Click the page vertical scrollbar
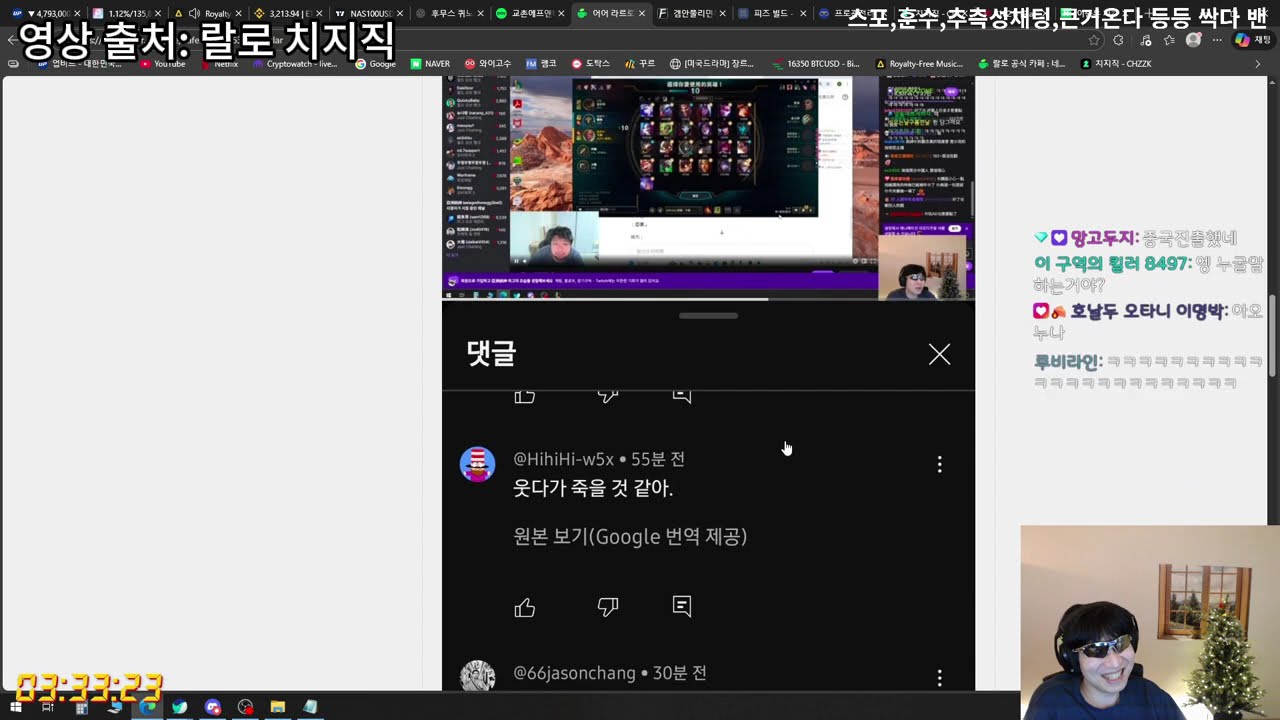This screenshot has width=1280, height=720. coord(1273,335)
